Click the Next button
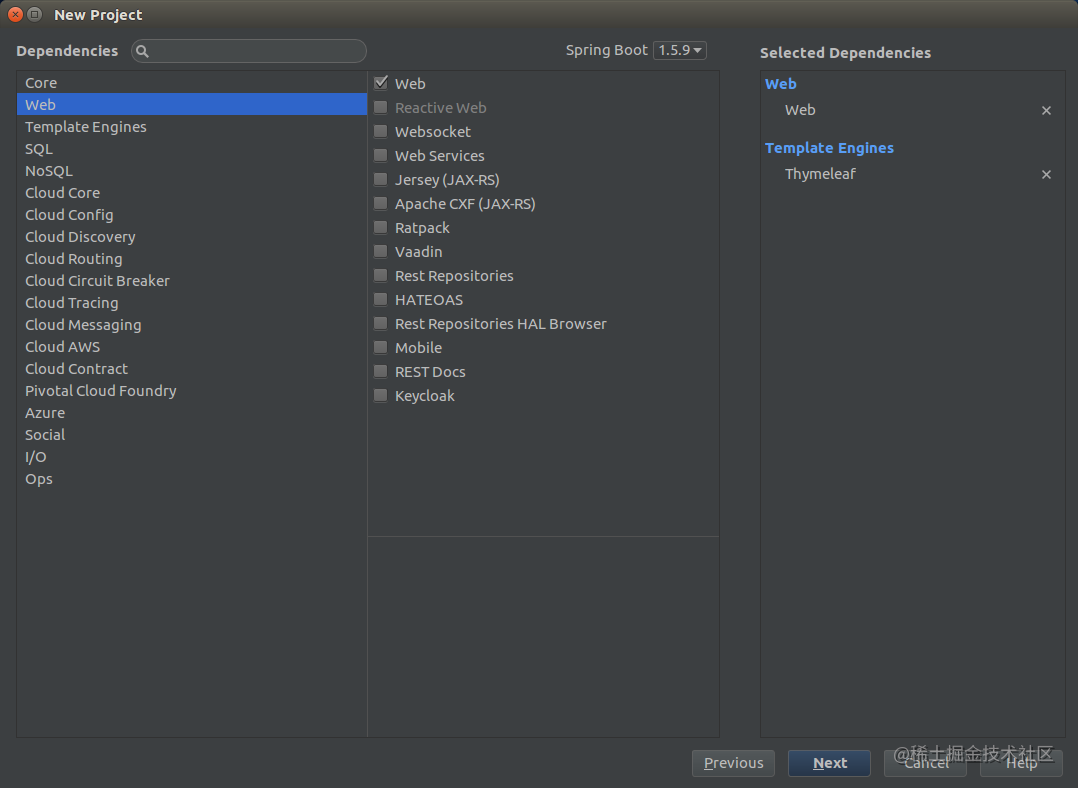Viewport: 1078px width, 788px height. point(829,763)
